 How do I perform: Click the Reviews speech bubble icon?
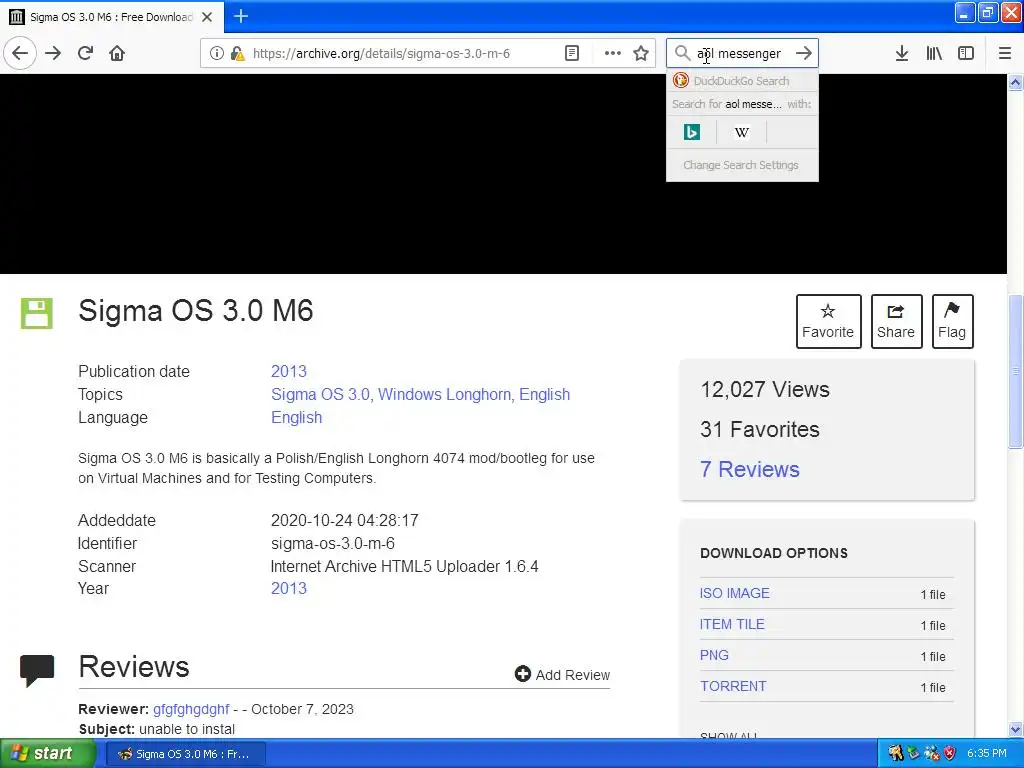37,669
